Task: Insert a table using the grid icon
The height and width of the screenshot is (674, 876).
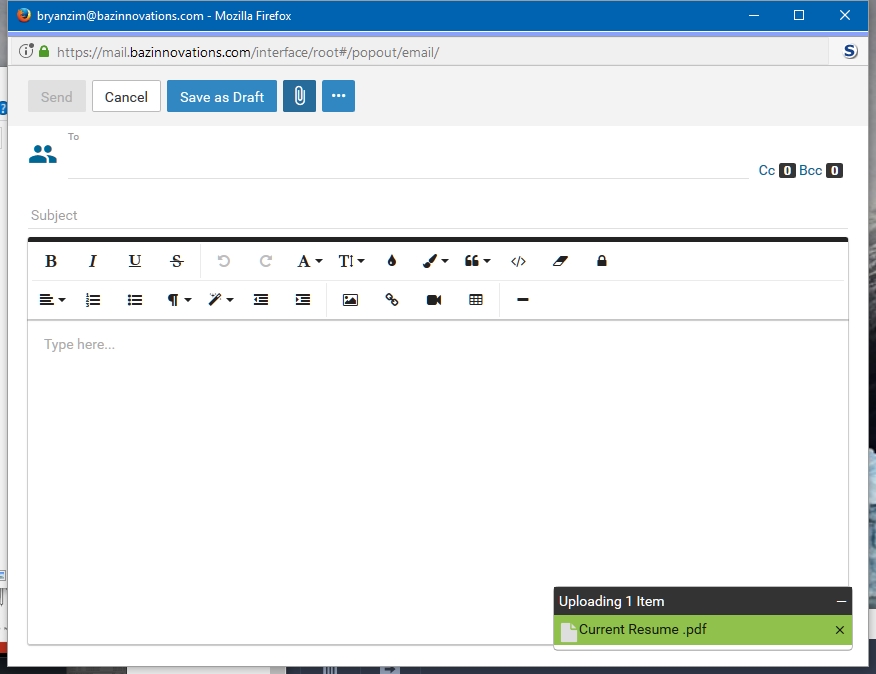Action: click(x=476, y=300)
